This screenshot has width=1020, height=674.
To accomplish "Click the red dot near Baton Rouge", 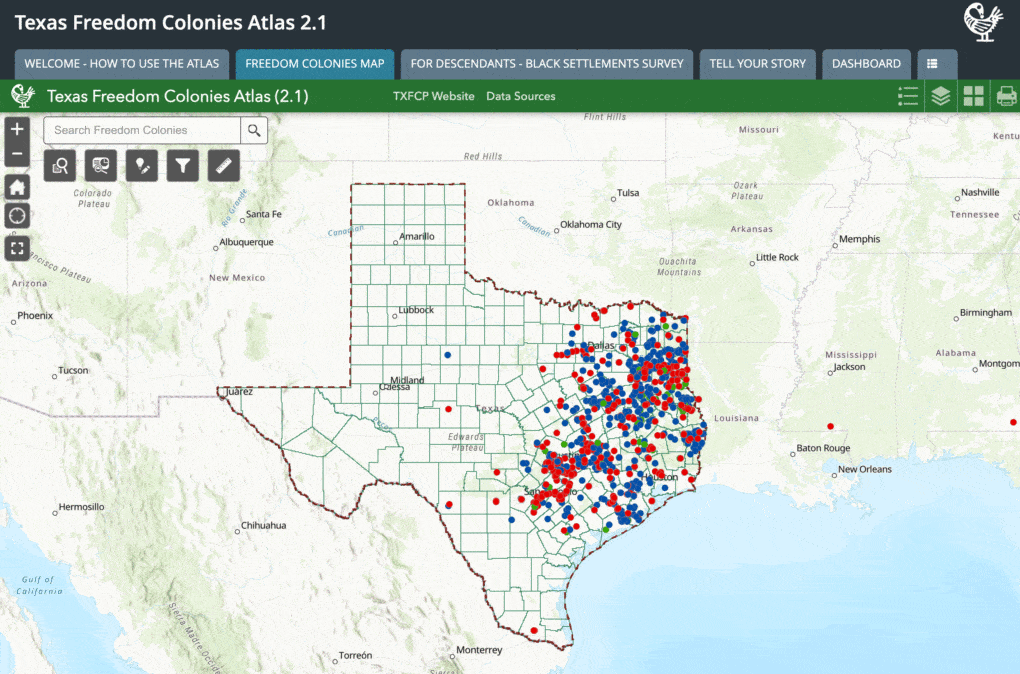I will (830, 427).
